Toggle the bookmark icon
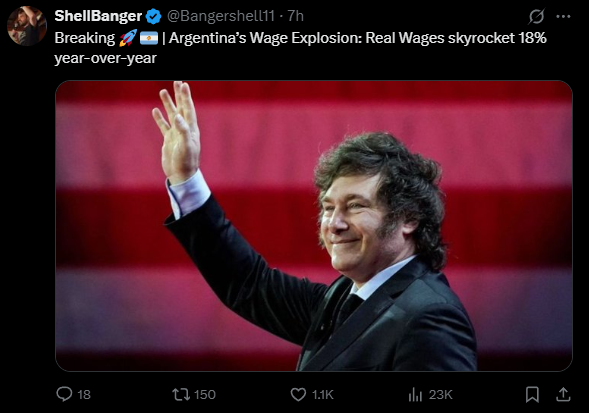The width and height of the screenshot is (589, 413). (532, 395)
